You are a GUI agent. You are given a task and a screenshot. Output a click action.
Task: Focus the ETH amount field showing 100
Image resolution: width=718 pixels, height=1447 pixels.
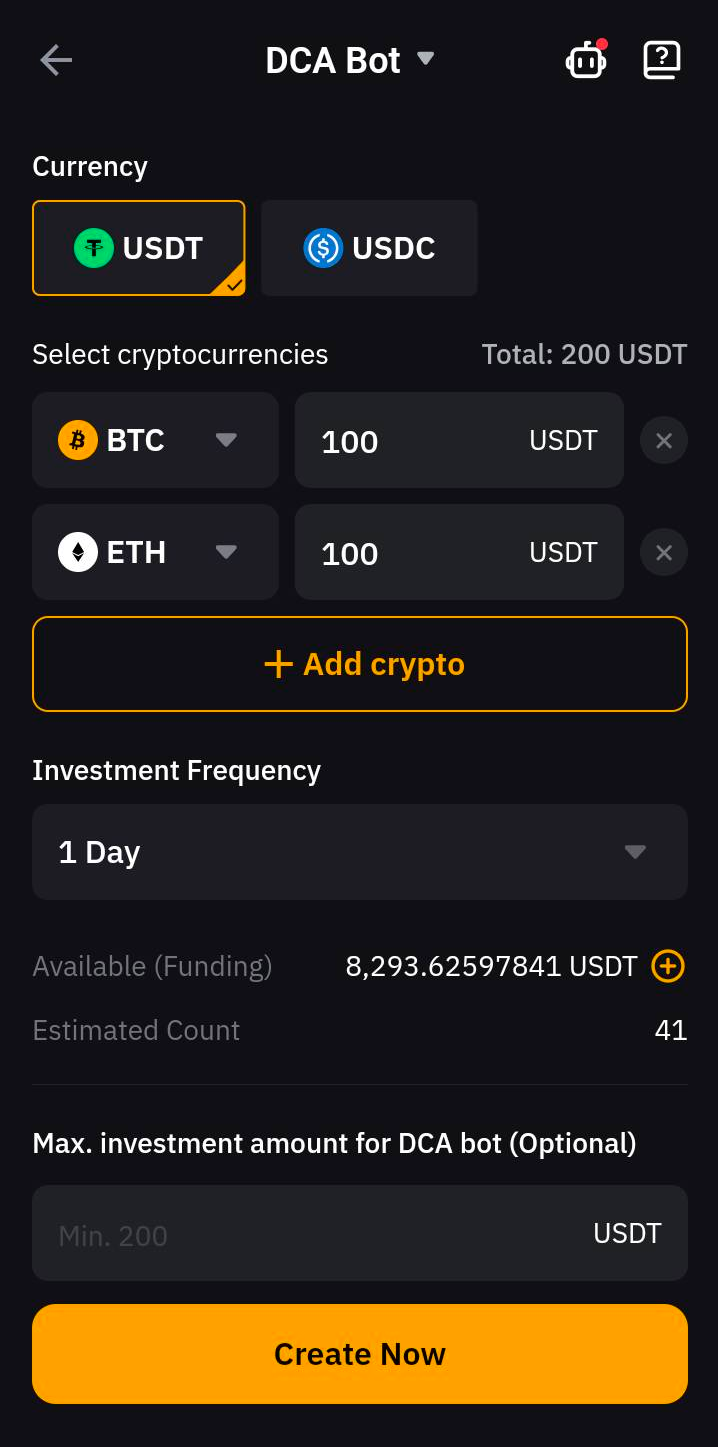tap(420, 553)
